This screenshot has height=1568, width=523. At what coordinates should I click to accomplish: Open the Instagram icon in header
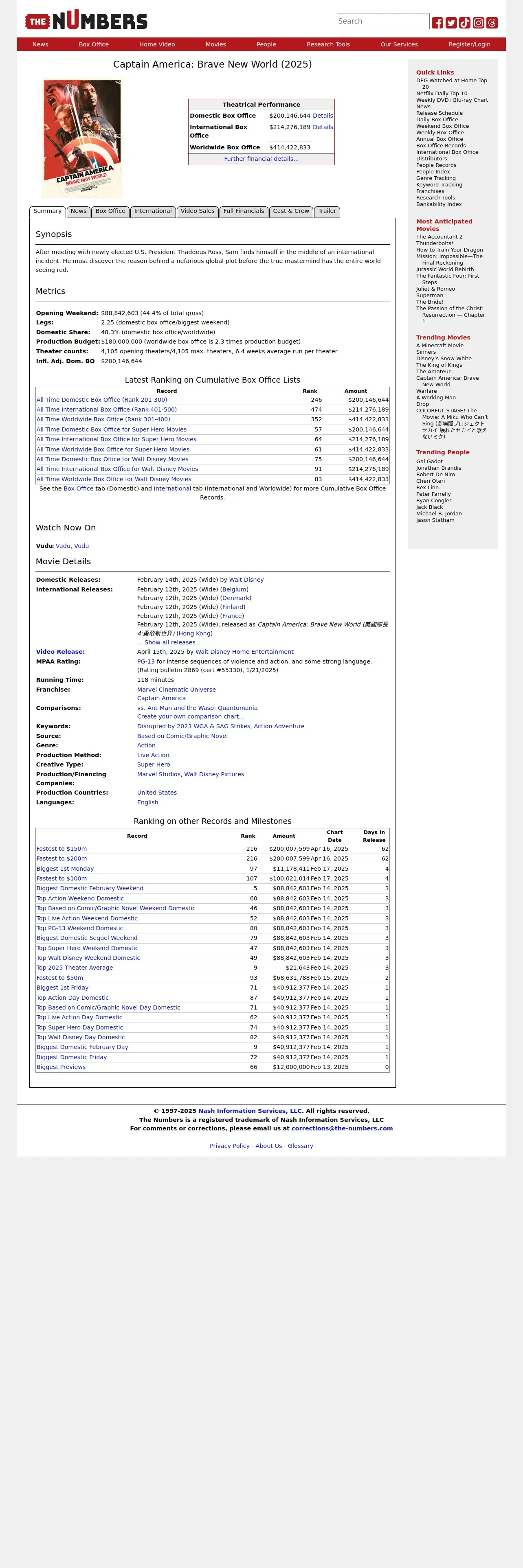pos(479,23)
